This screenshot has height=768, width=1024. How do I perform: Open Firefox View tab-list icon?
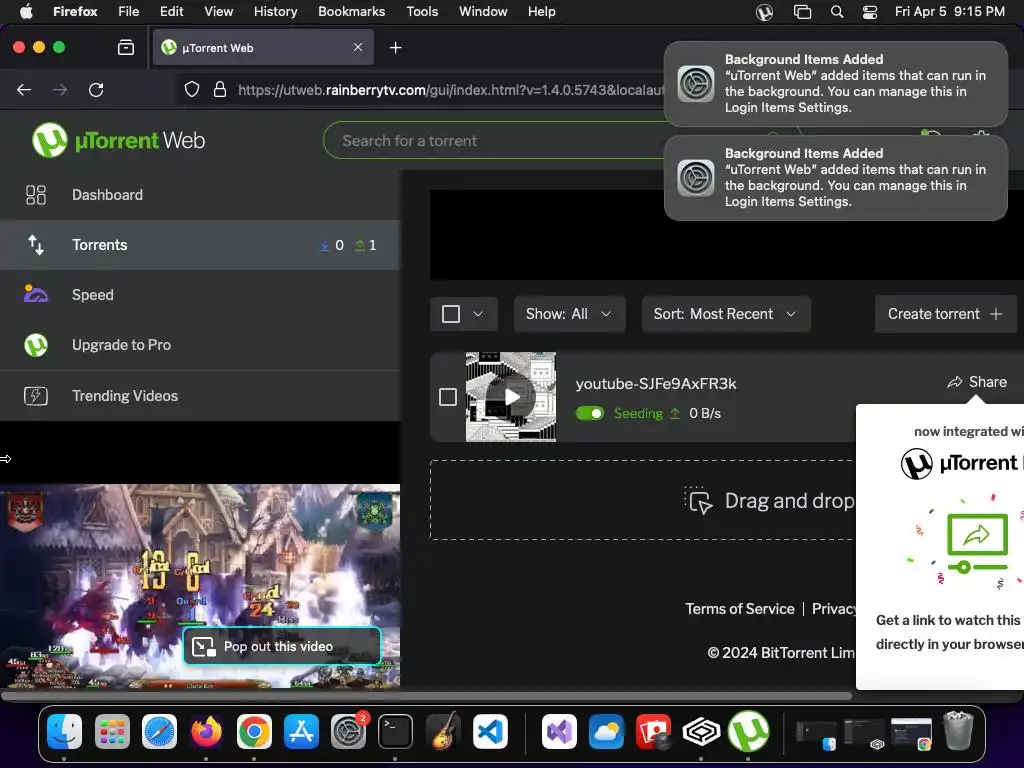point(125,47)
